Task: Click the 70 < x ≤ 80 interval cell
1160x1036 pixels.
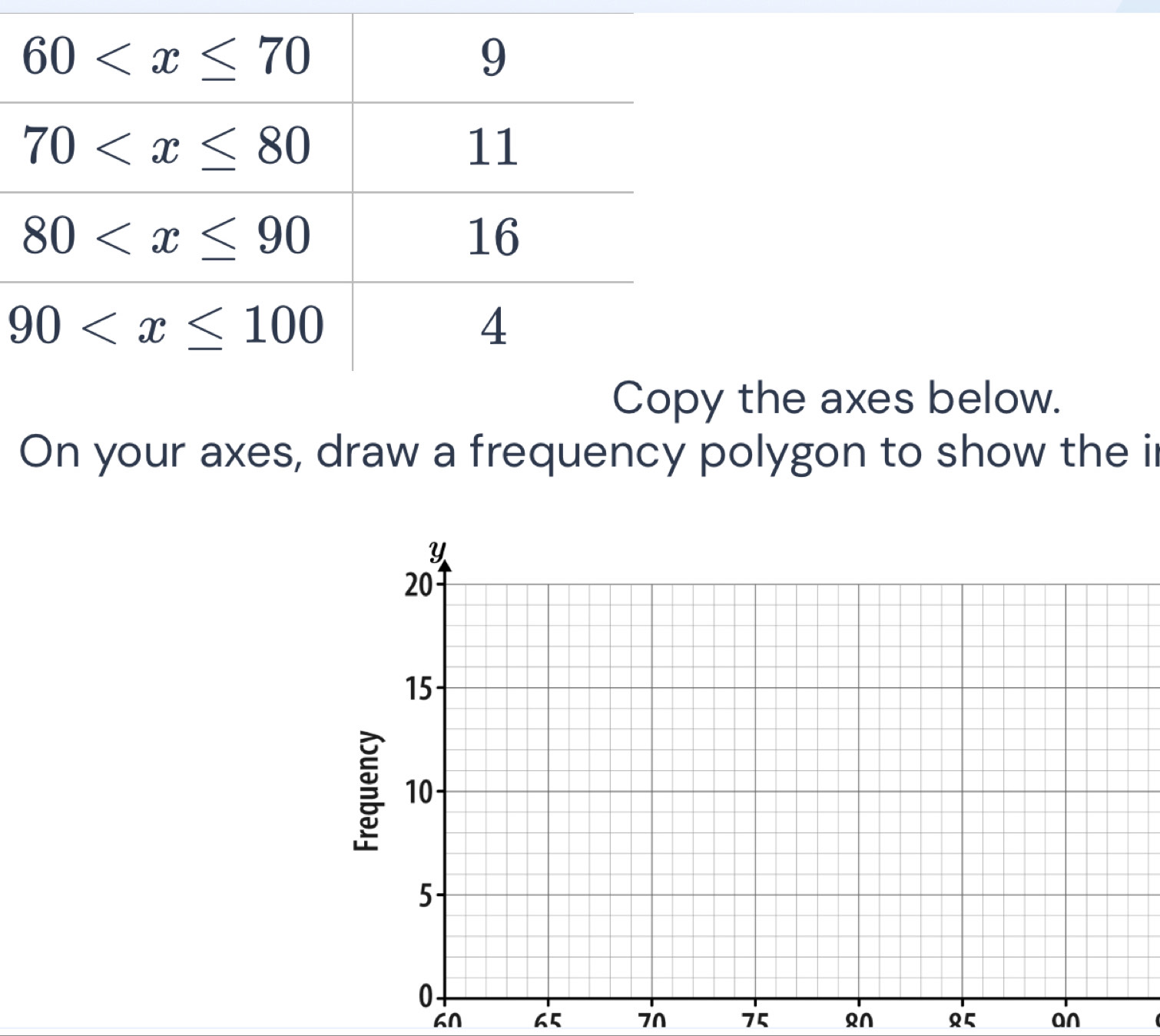Action: point(167,147)
